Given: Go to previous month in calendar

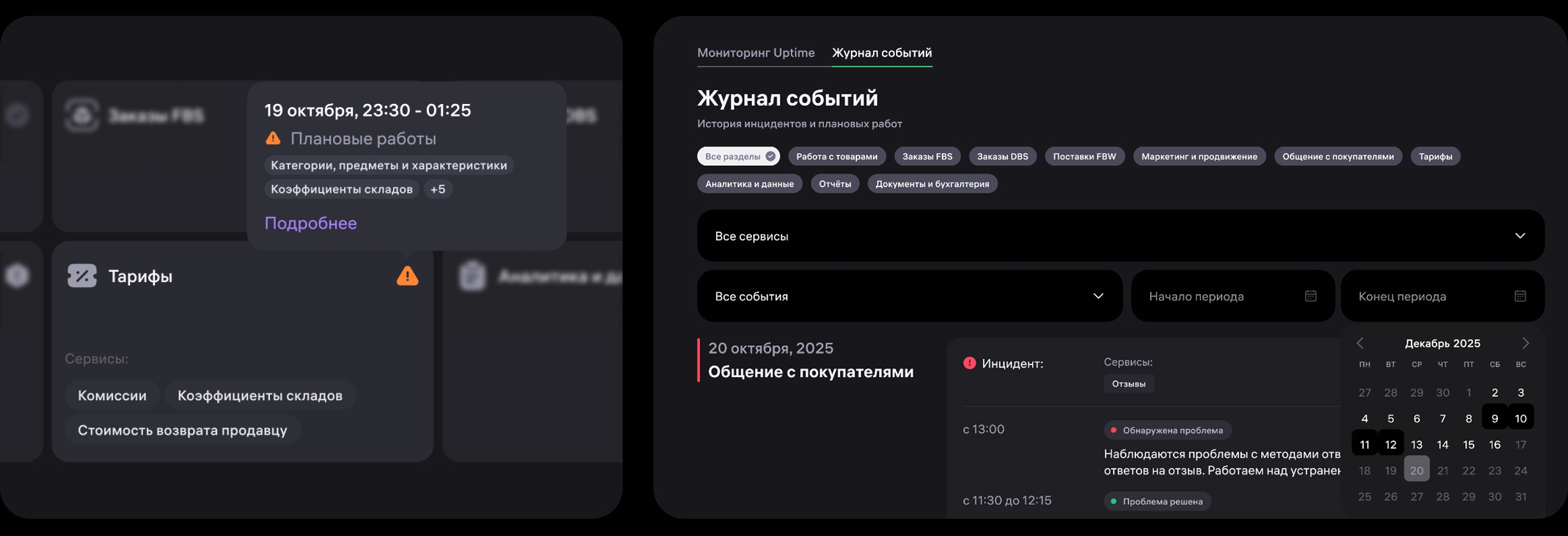Looking at the screenshot, I should point(1360,343).
